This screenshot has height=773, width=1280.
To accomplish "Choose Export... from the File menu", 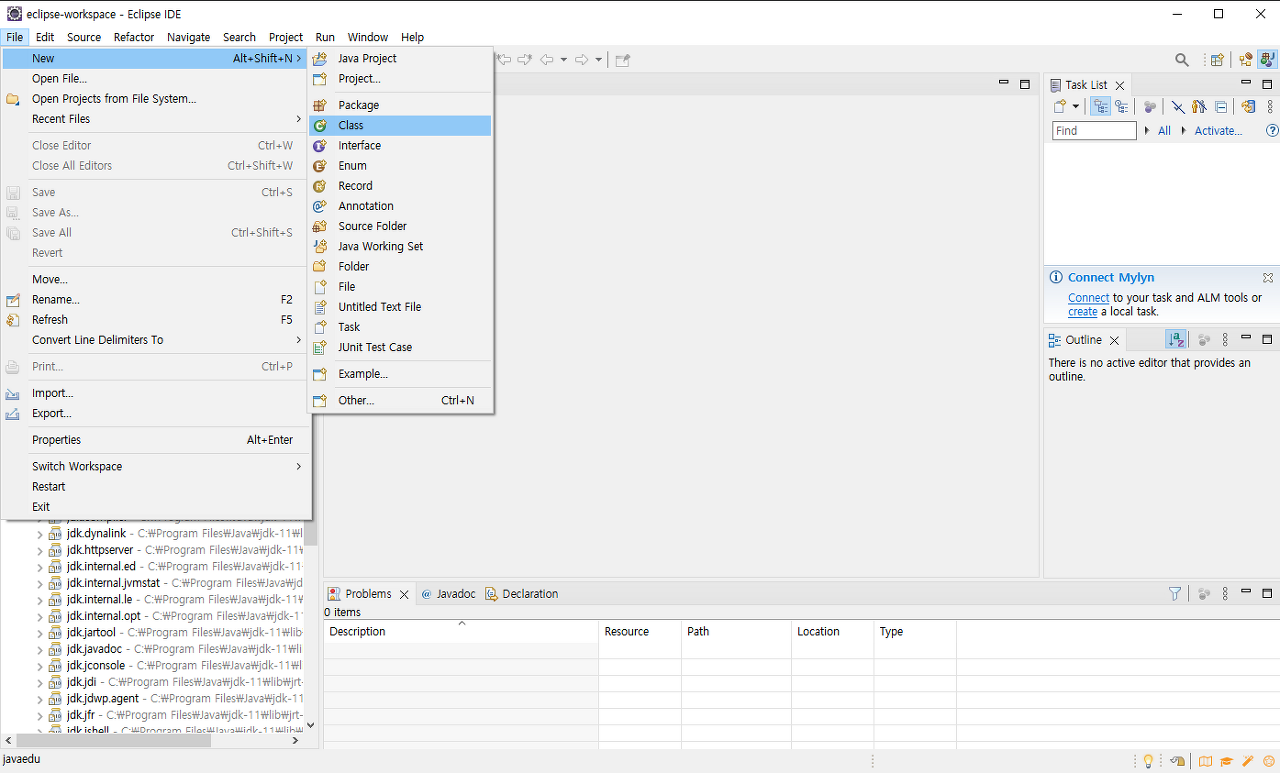I will tap(155, 413).
